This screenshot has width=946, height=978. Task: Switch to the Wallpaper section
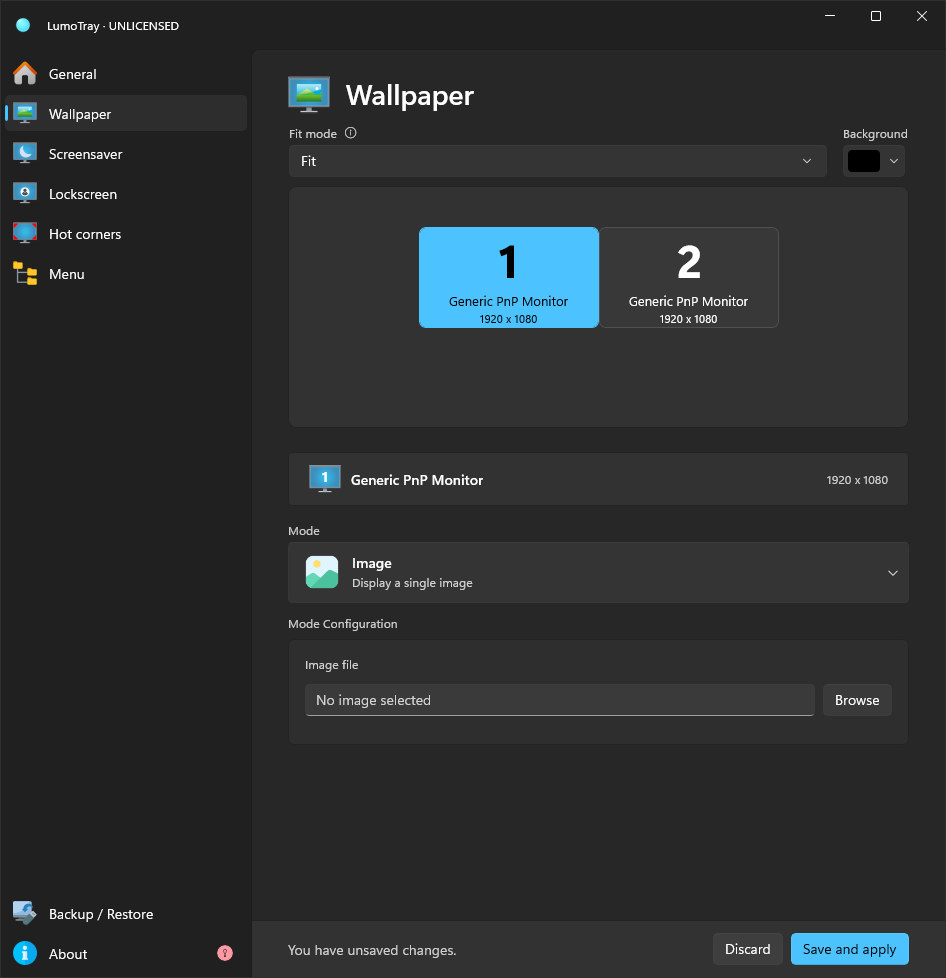(126, 114)
